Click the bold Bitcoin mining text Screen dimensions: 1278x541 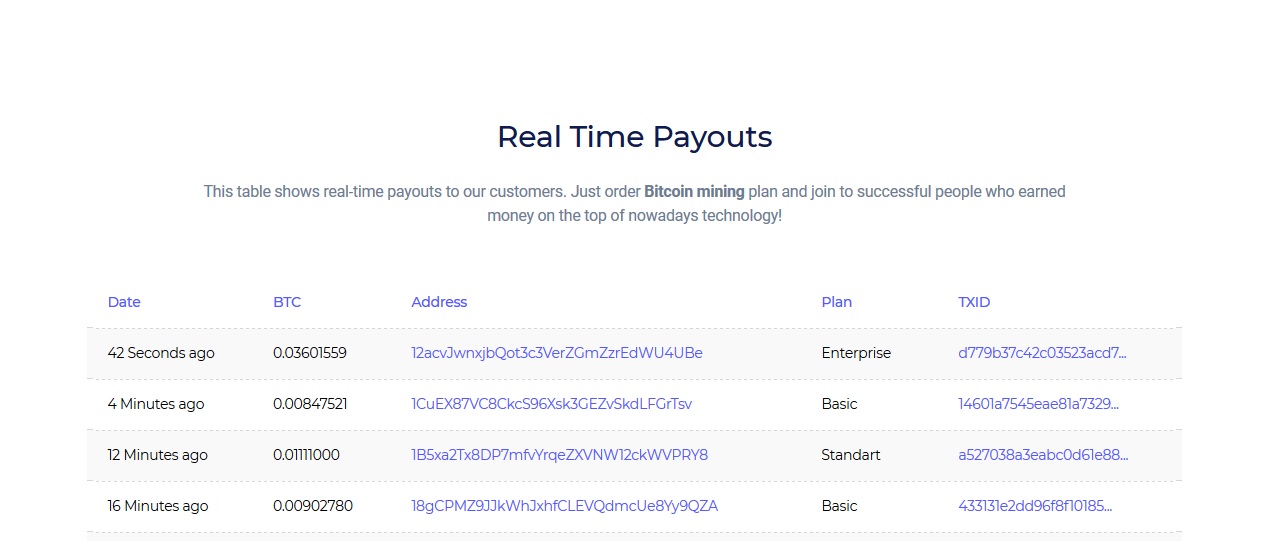(694, 191)
